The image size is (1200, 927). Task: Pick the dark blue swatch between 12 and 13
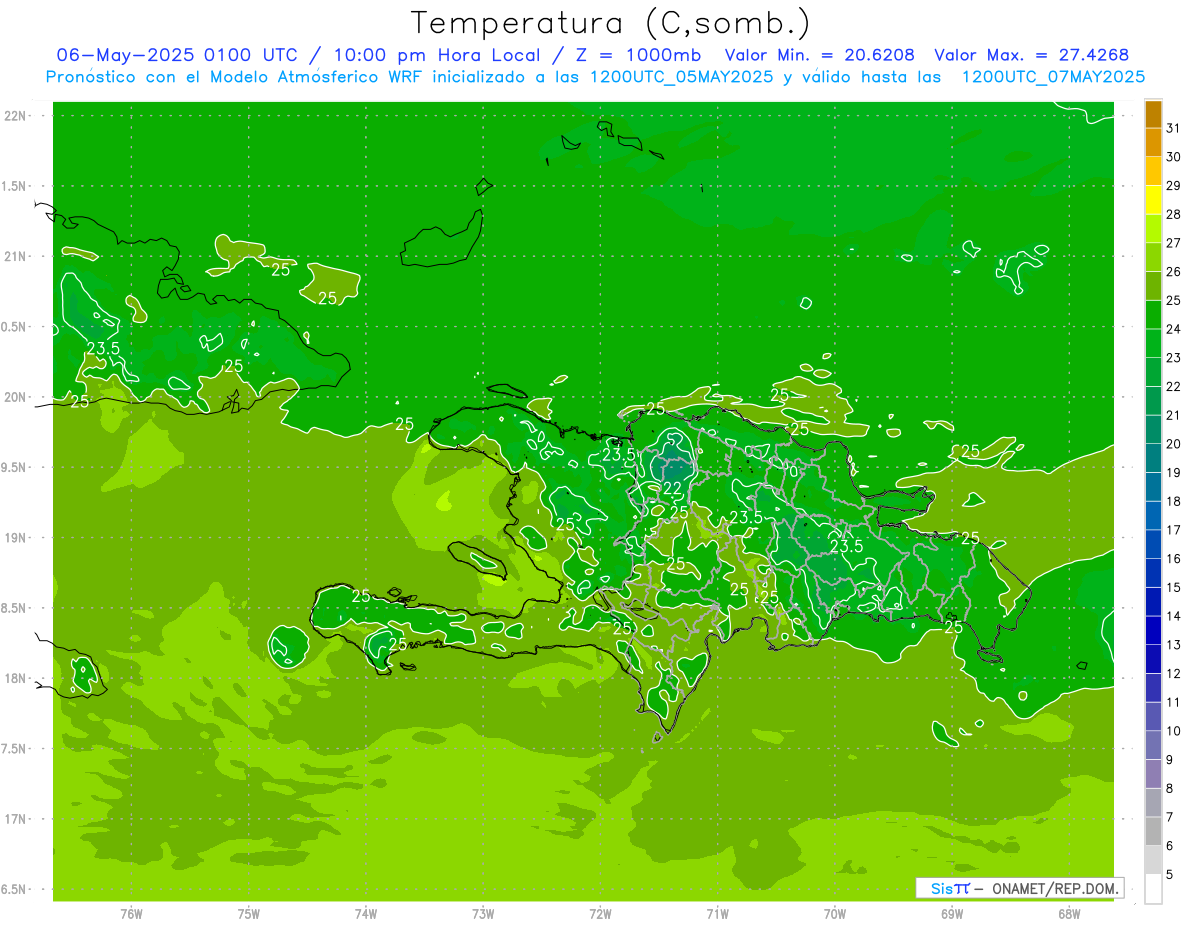(1153, 659)
